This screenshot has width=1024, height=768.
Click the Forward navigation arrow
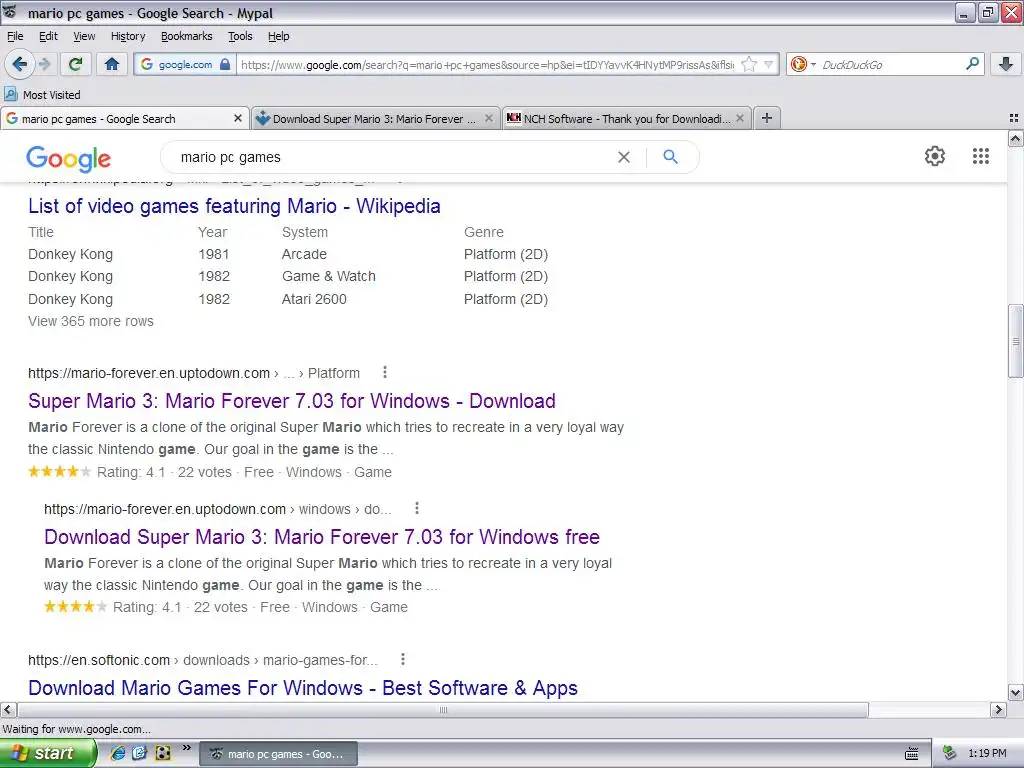tap(44, 64)
